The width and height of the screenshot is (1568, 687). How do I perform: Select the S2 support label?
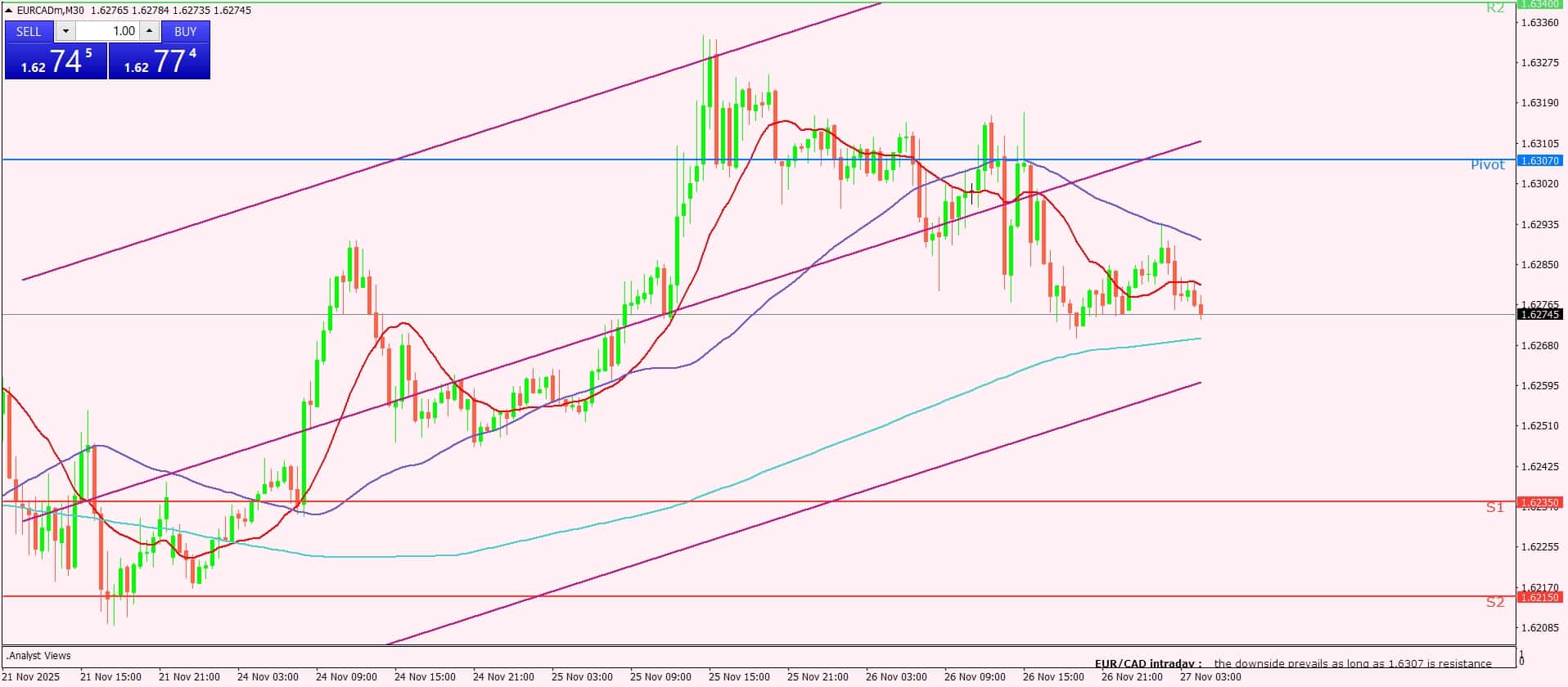tap(1495, 603)
